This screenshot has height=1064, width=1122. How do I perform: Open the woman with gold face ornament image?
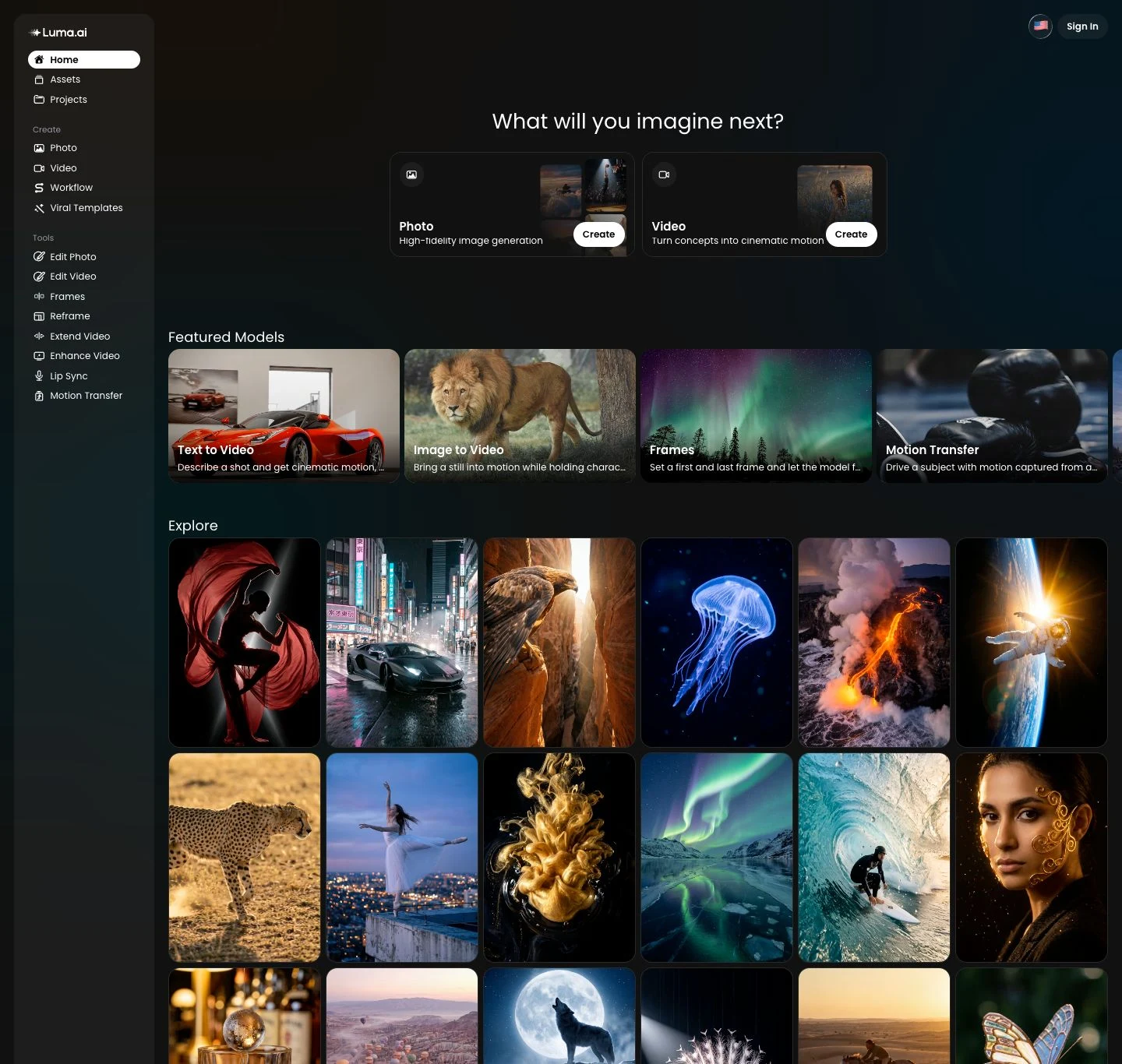[1032, 858]
